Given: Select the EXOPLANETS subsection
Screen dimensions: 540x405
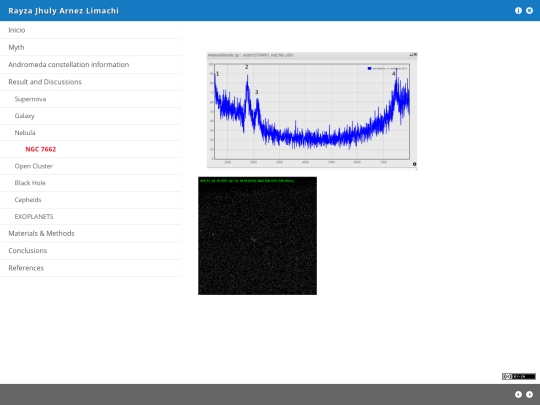Looking at the screenshot, I should (x=91, y=217).
